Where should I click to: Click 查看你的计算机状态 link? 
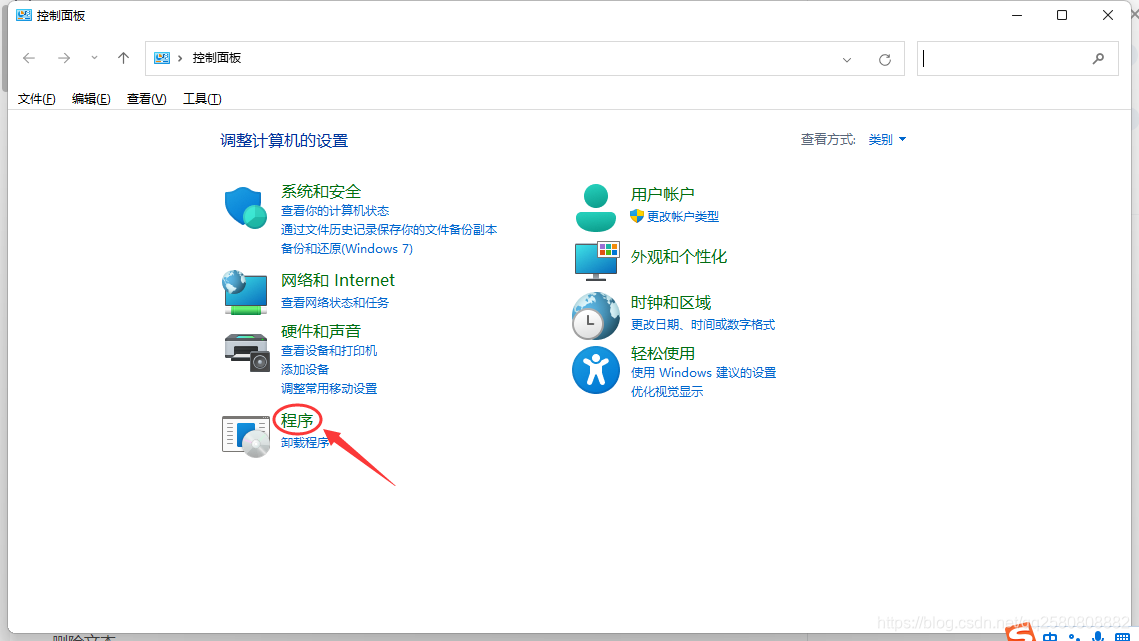click(335, 211)
